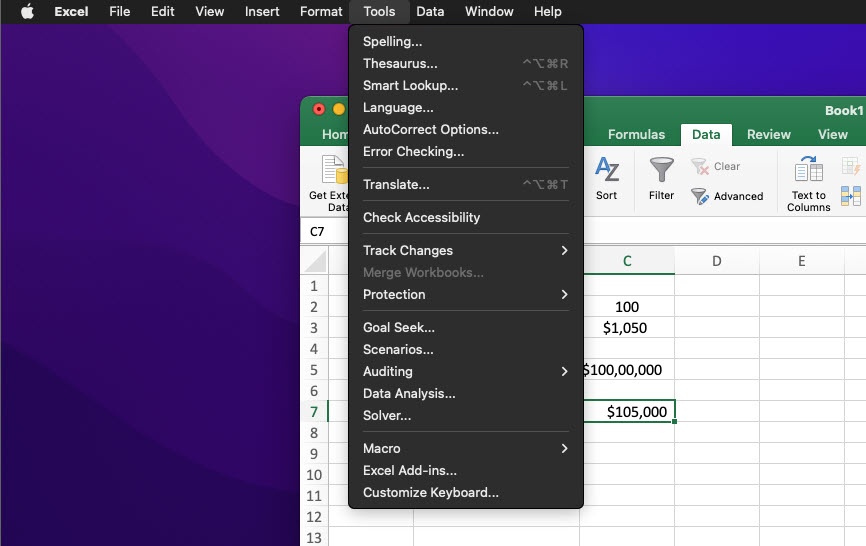Open Excel Add-ins... menu item
This screenshot has width=866, height=546.
tap(466, 470)
